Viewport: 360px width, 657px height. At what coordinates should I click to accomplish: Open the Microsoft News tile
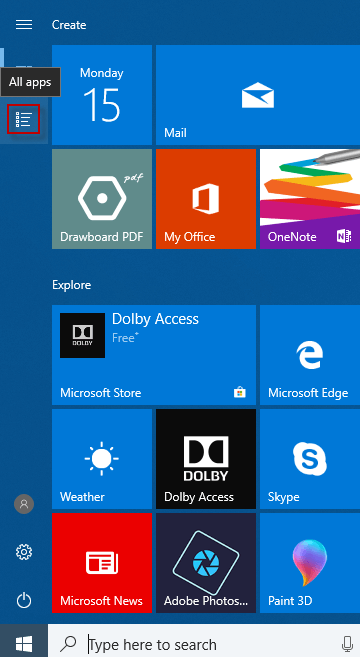[x=102, y=563]
